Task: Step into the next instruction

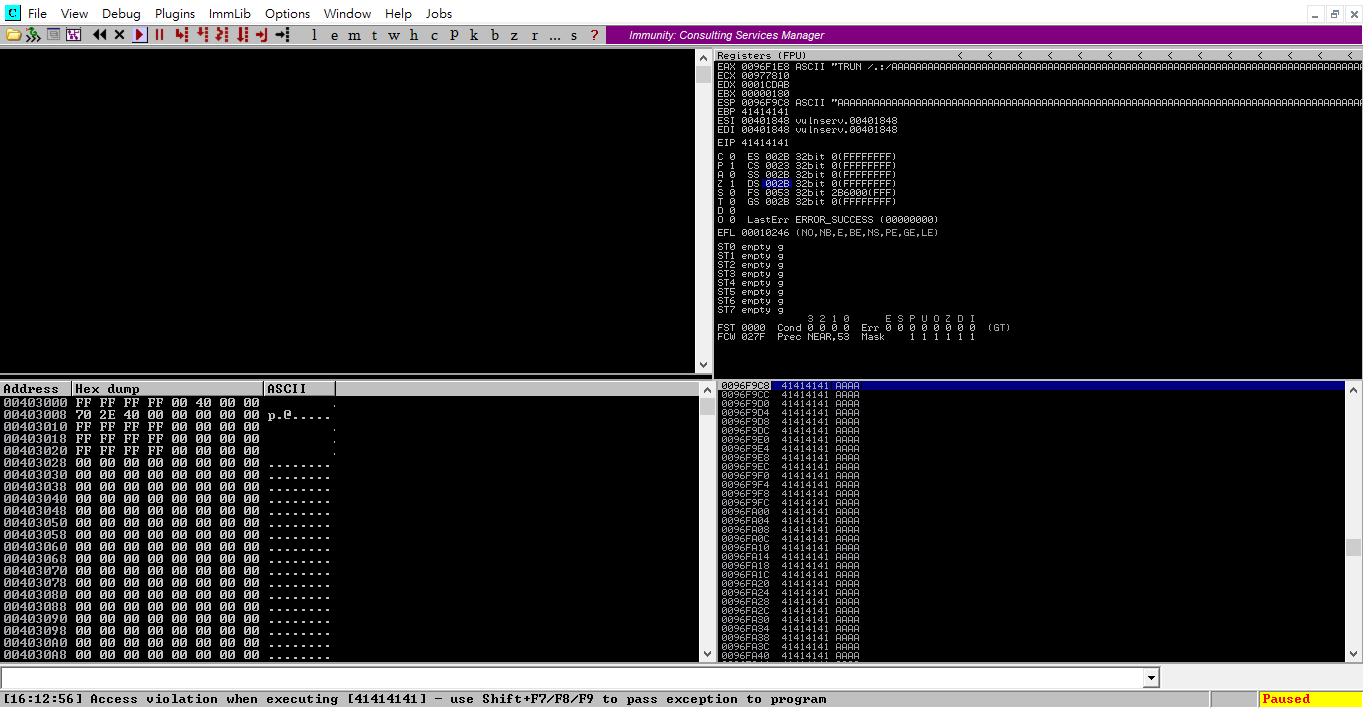Action: (181, 35)
